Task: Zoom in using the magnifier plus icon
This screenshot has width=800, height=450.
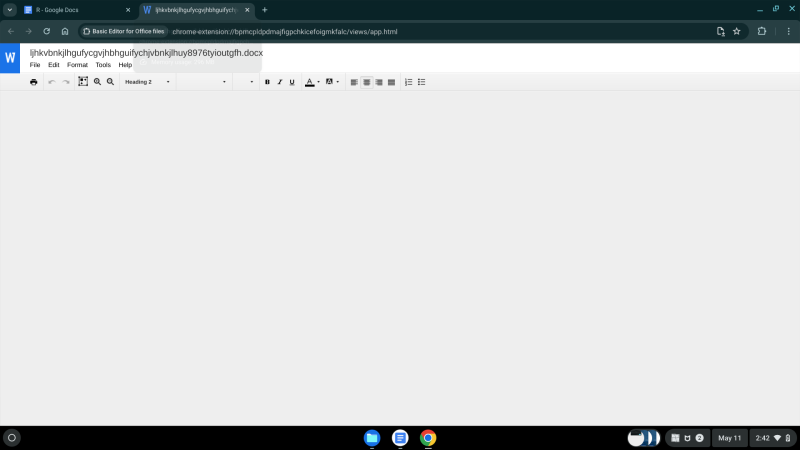Action: click(97, 82)
